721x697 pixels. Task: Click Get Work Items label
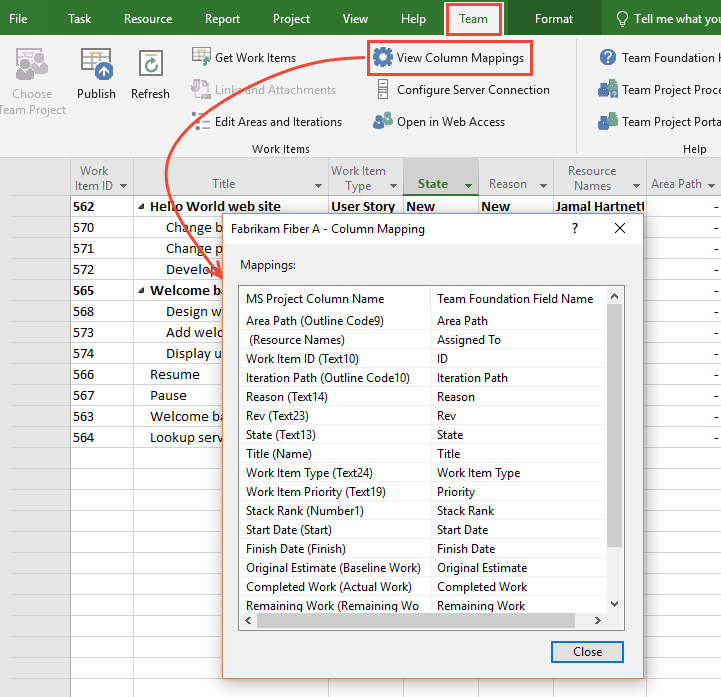pos(255,57)
